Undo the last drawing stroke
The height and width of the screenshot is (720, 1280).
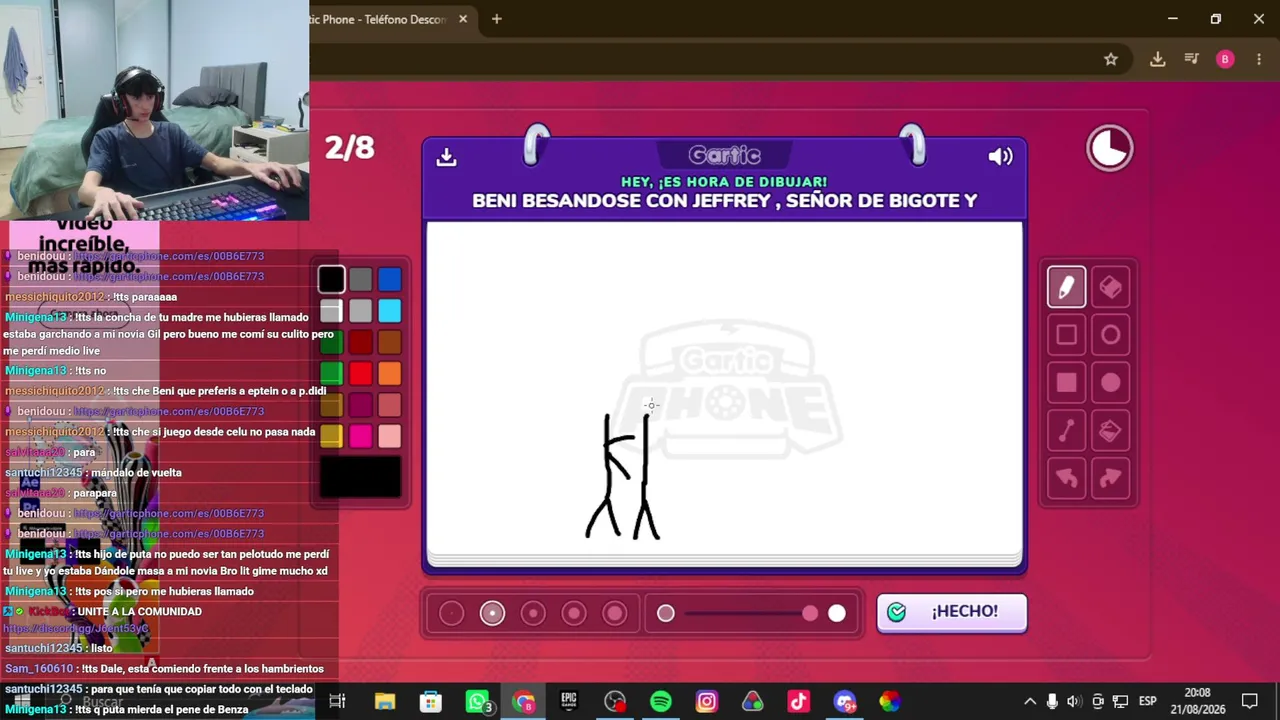point(1066,479)
